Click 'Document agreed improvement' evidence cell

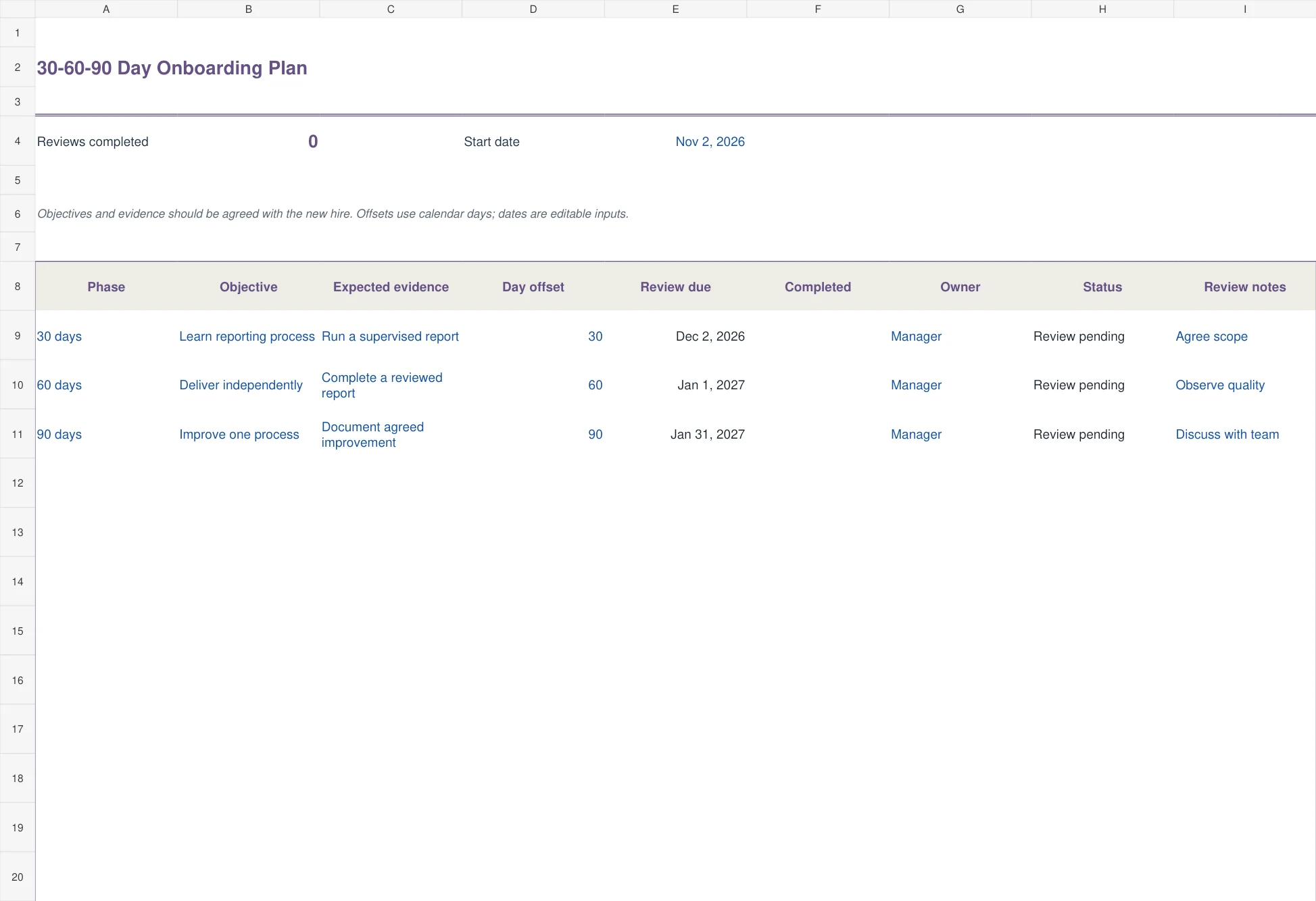click(391, 434)
